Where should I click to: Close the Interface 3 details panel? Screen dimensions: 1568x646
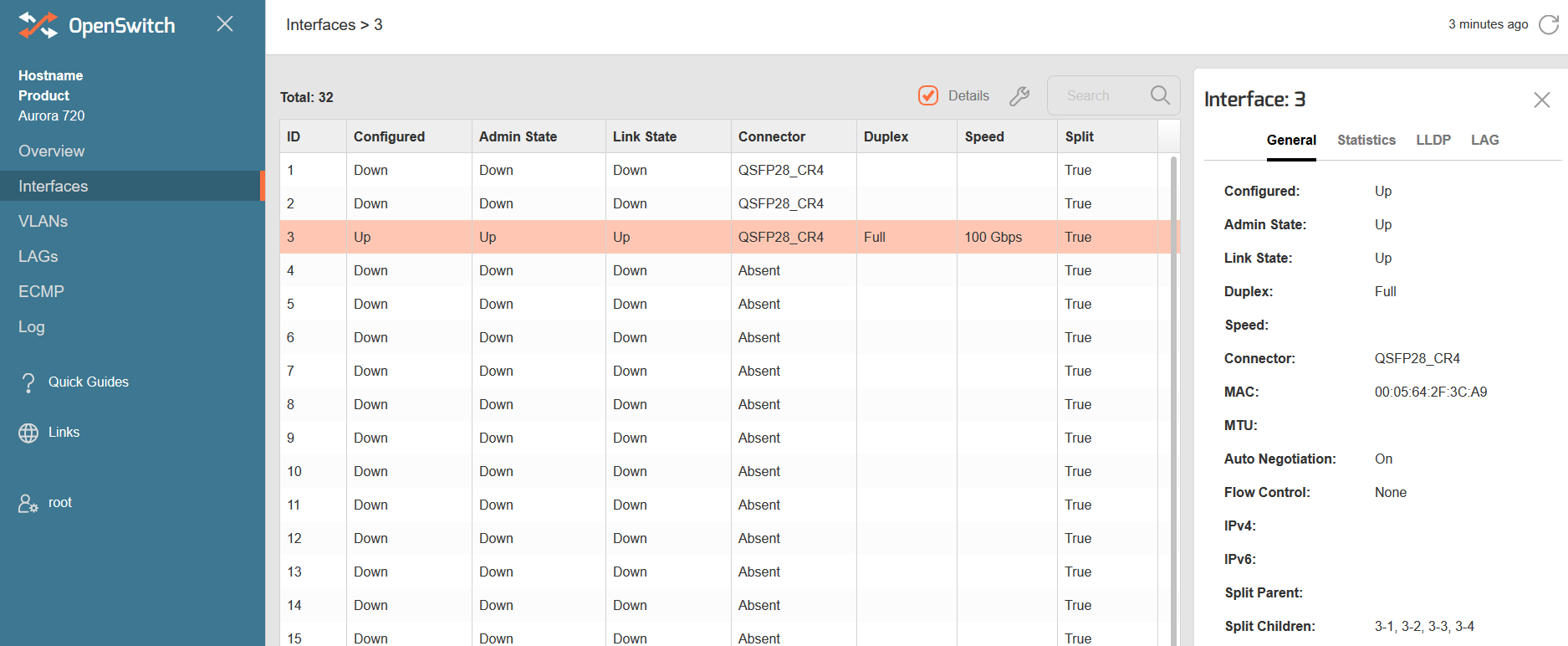(1542, 100)
